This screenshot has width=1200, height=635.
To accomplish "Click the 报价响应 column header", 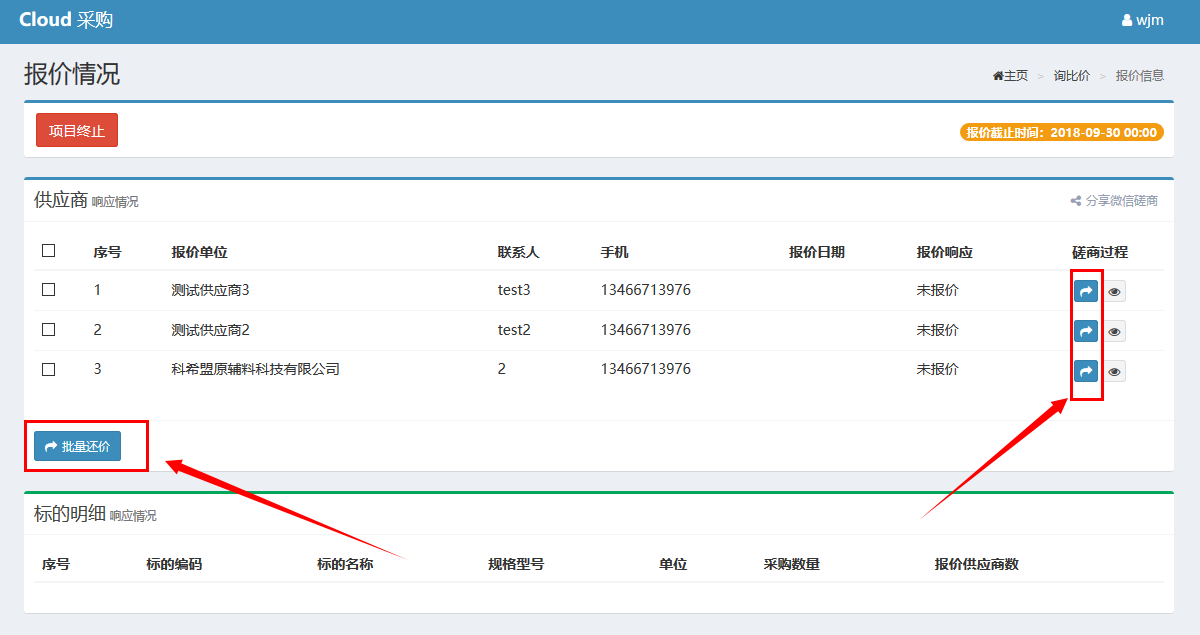I will [944, 252].
